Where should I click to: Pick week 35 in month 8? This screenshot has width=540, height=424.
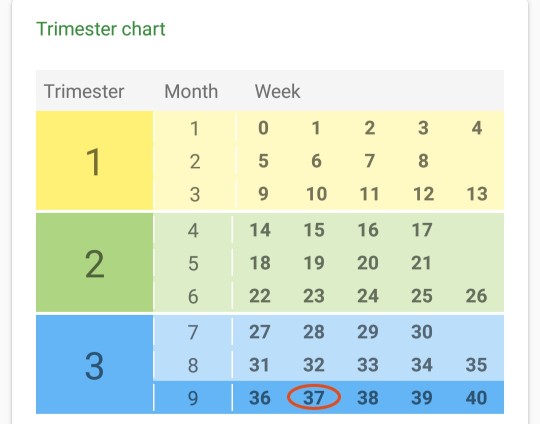pyautogui.click(x=476, y=364)
